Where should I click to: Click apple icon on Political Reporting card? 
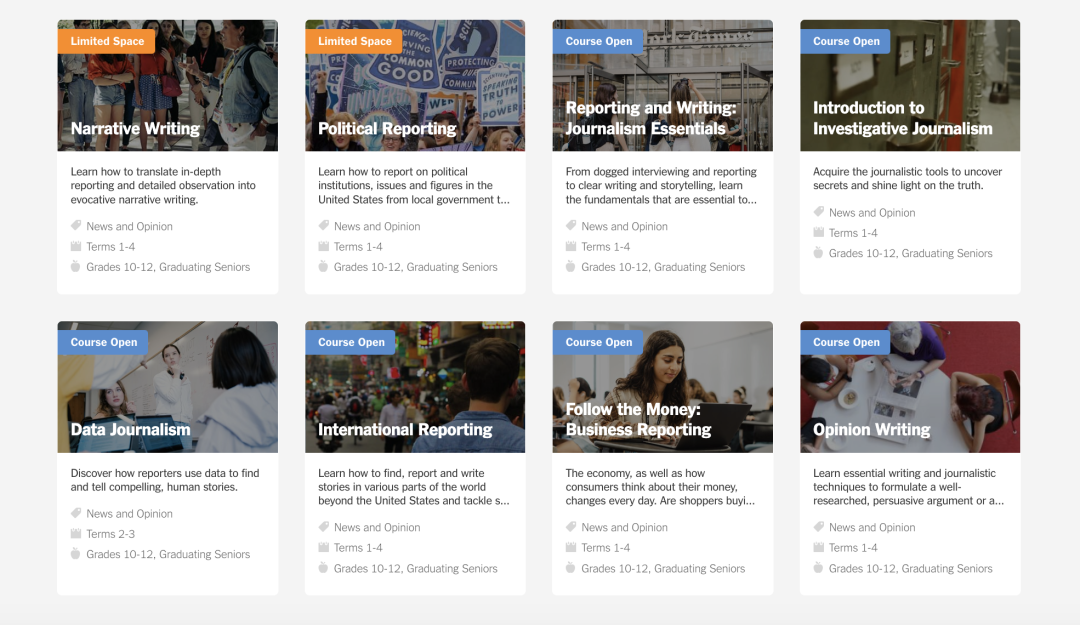tap(323, 267)
